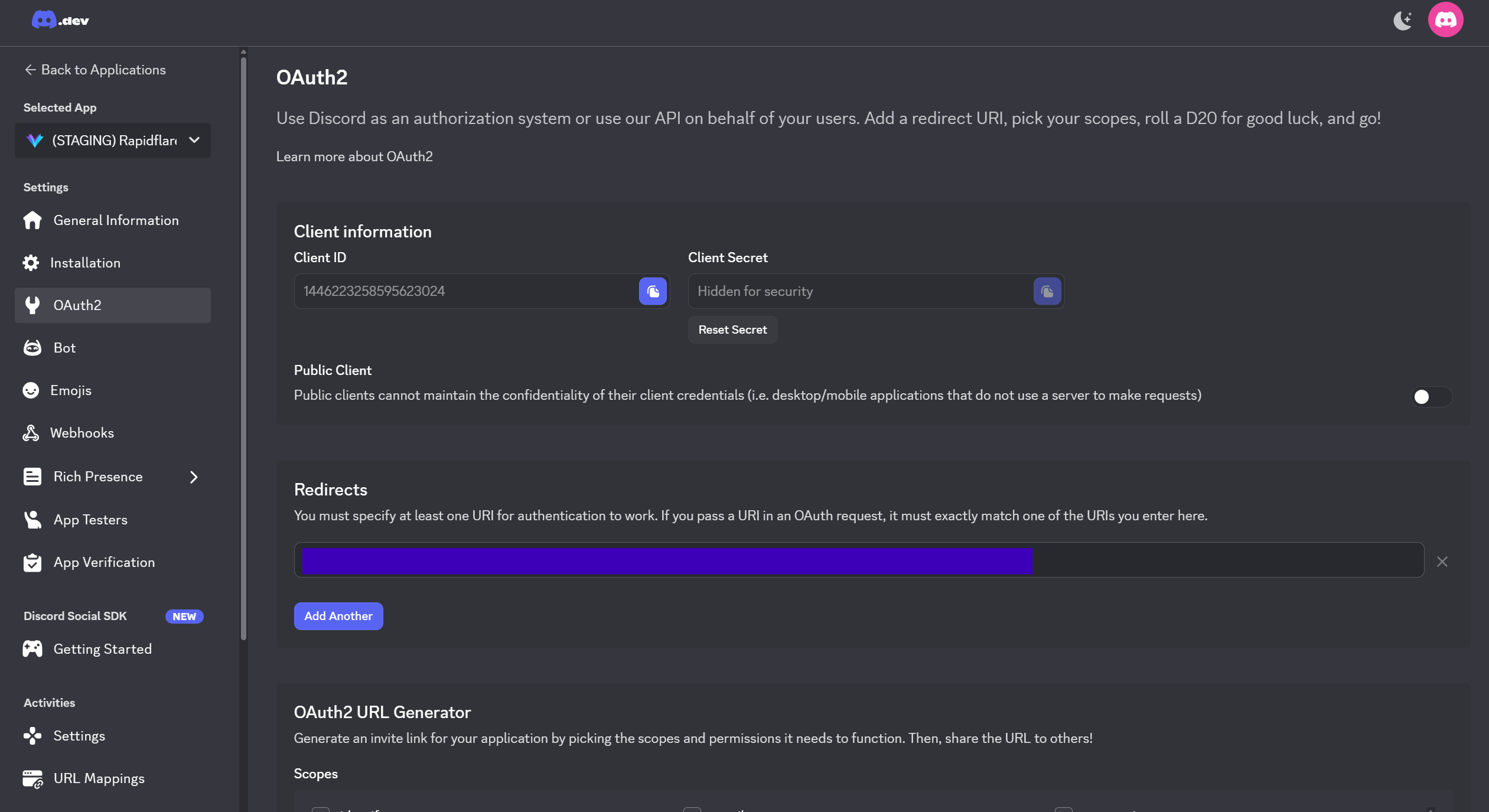Toggle dark mode moon icon
Screen dimensions: 1489x812
(x=1402, y=21)
